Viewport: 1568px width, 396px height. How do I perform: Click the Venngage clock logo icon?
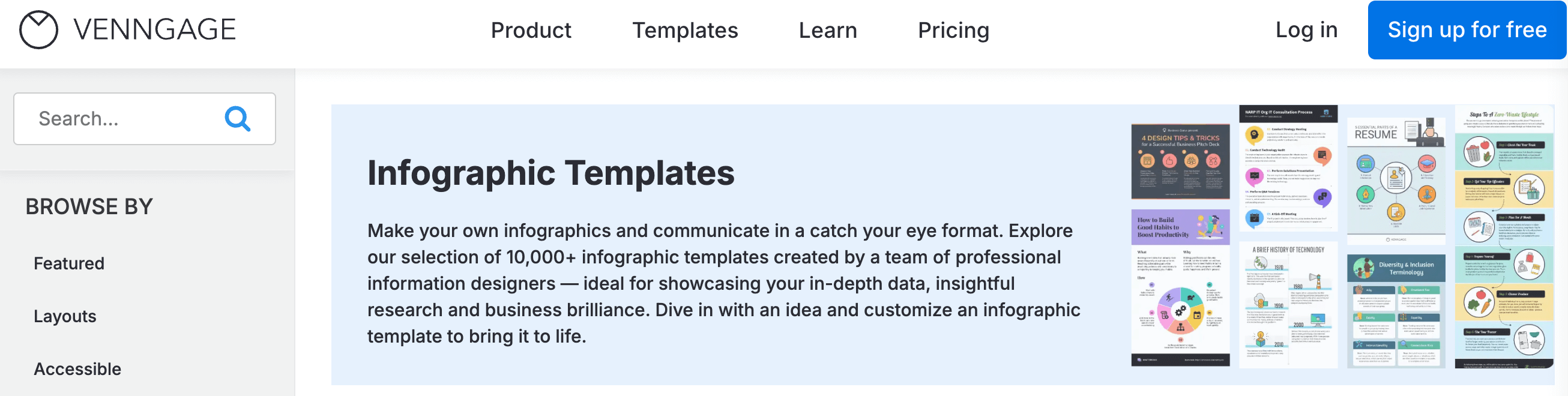(38, 29)
